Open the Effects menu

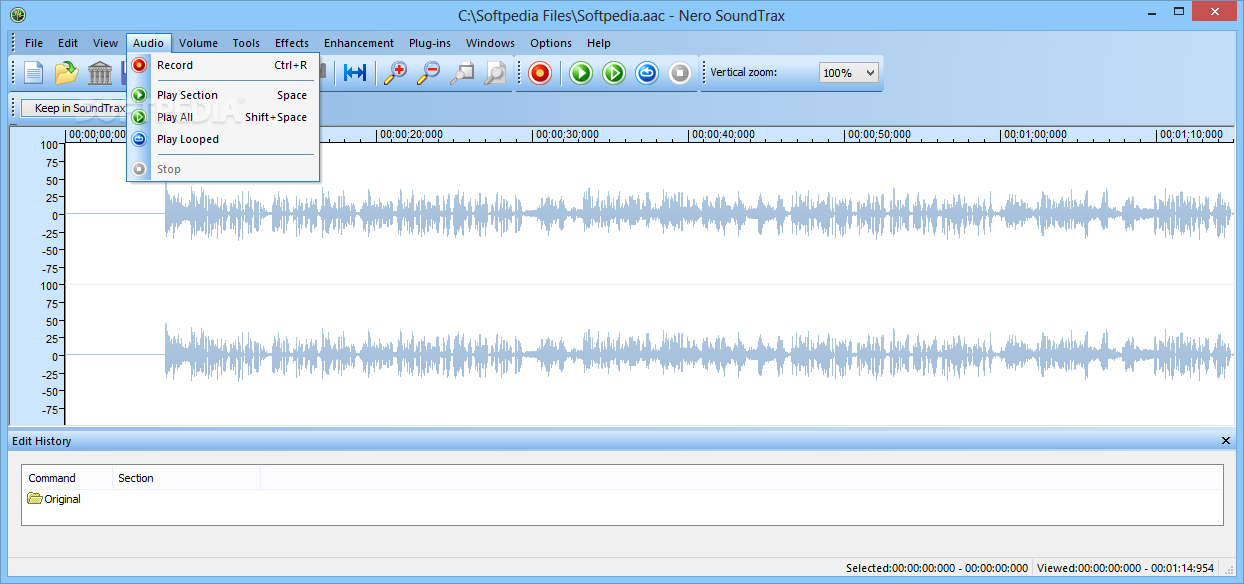click(292, 43)
